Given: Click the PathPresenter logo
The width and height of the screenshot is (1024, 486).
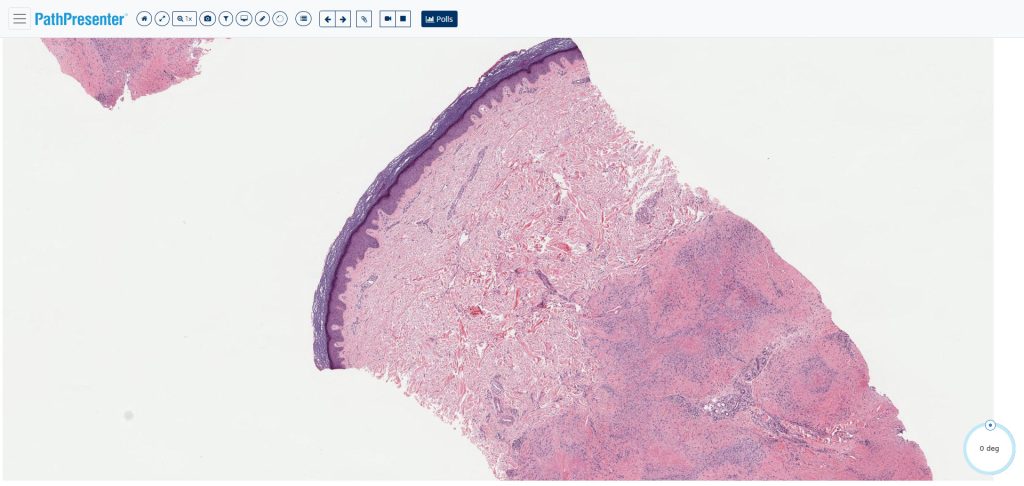Looking at the screenshot, I should point(81,19).
